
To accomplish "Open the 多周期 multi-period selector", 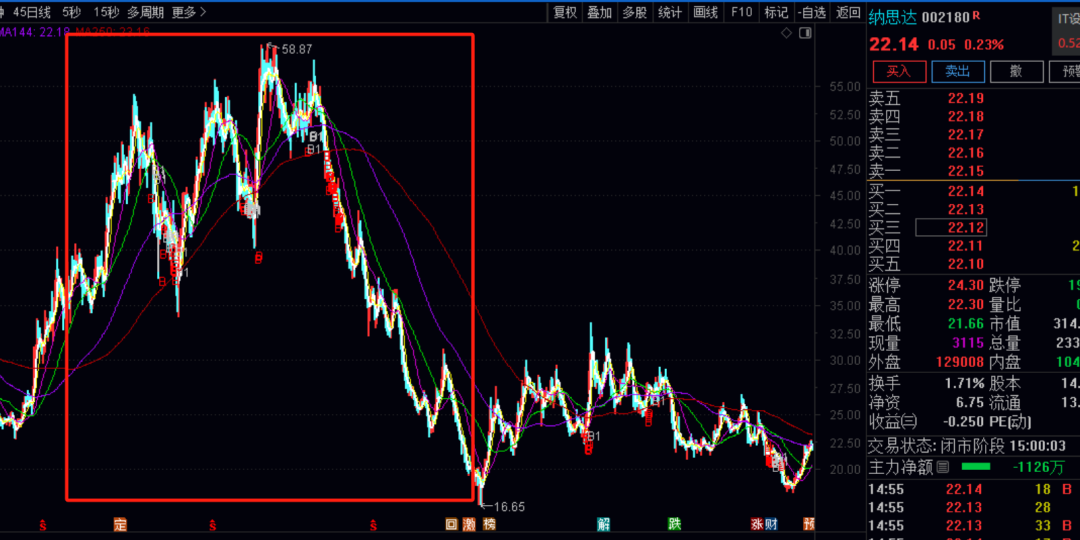I will click(146, 12).
